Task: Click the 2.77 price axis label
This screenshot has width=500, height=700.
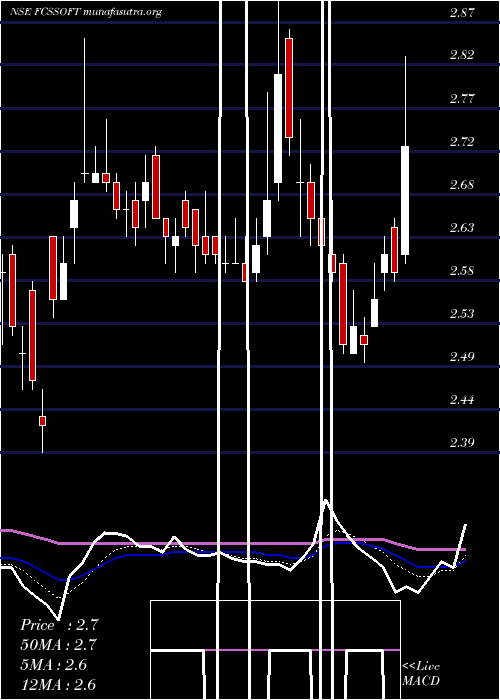Action: [x=462, y=98]
